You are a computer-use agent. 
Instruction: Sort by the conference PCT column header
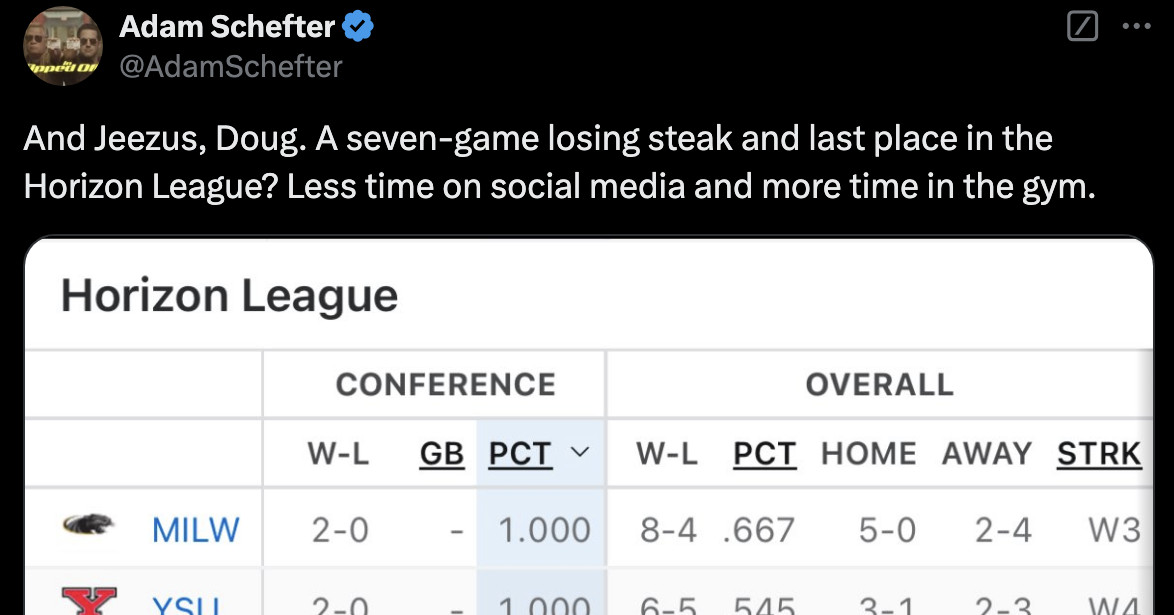[520, 454]
